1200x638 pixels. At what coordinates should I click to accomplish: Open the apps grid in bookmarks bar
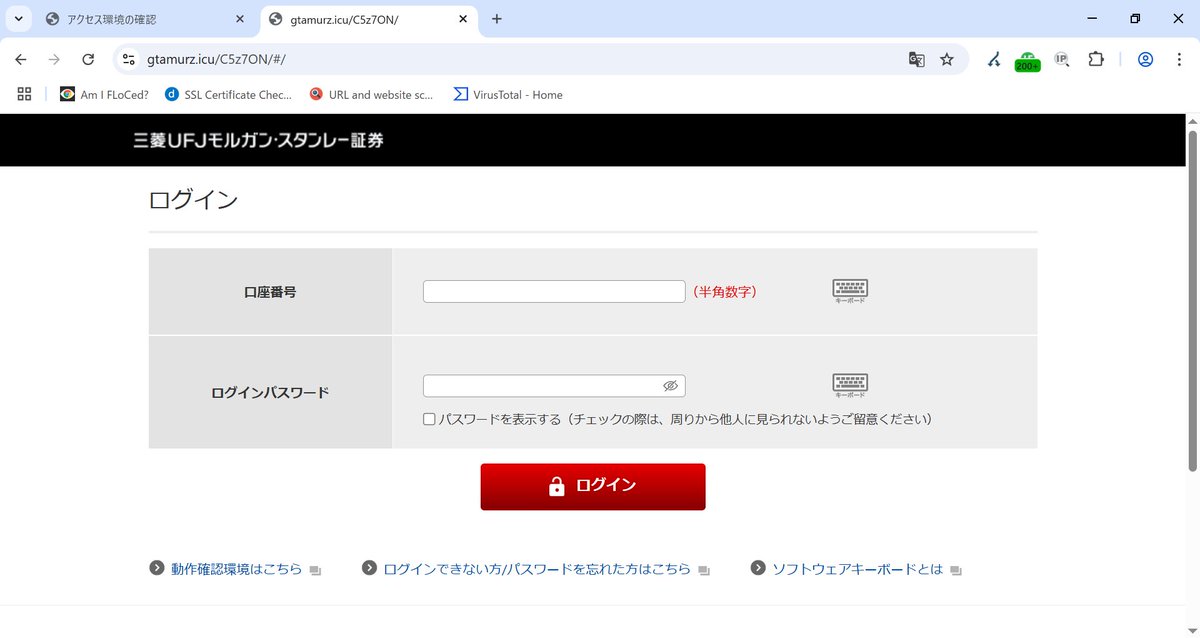(24, 94)
